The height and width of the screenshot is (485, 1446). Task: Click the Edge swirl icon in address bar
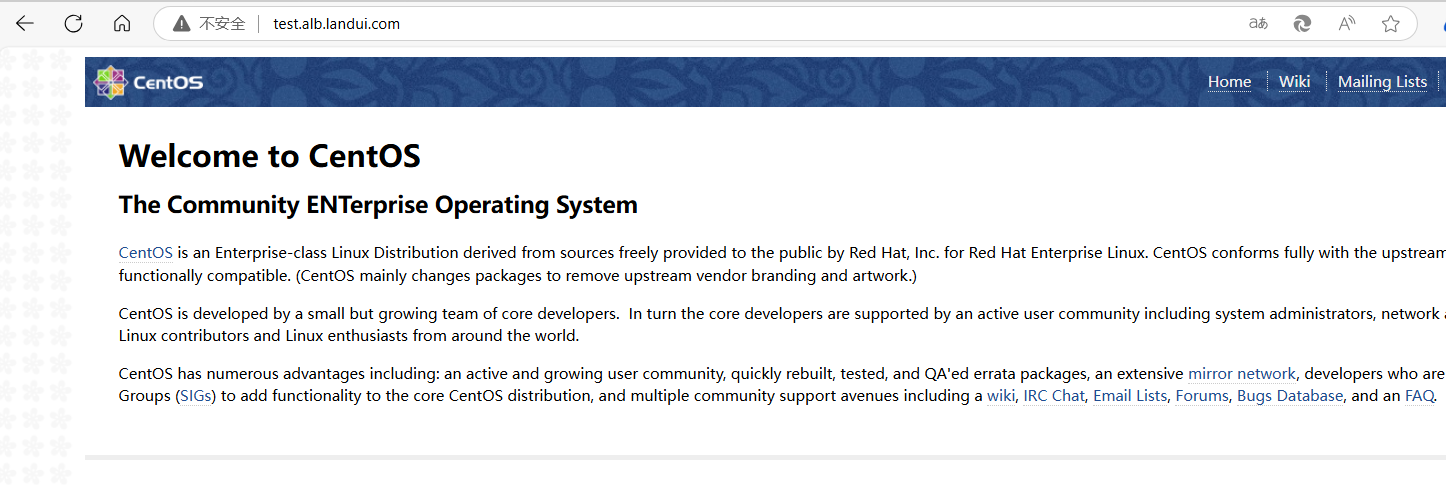click(1302, 24)
